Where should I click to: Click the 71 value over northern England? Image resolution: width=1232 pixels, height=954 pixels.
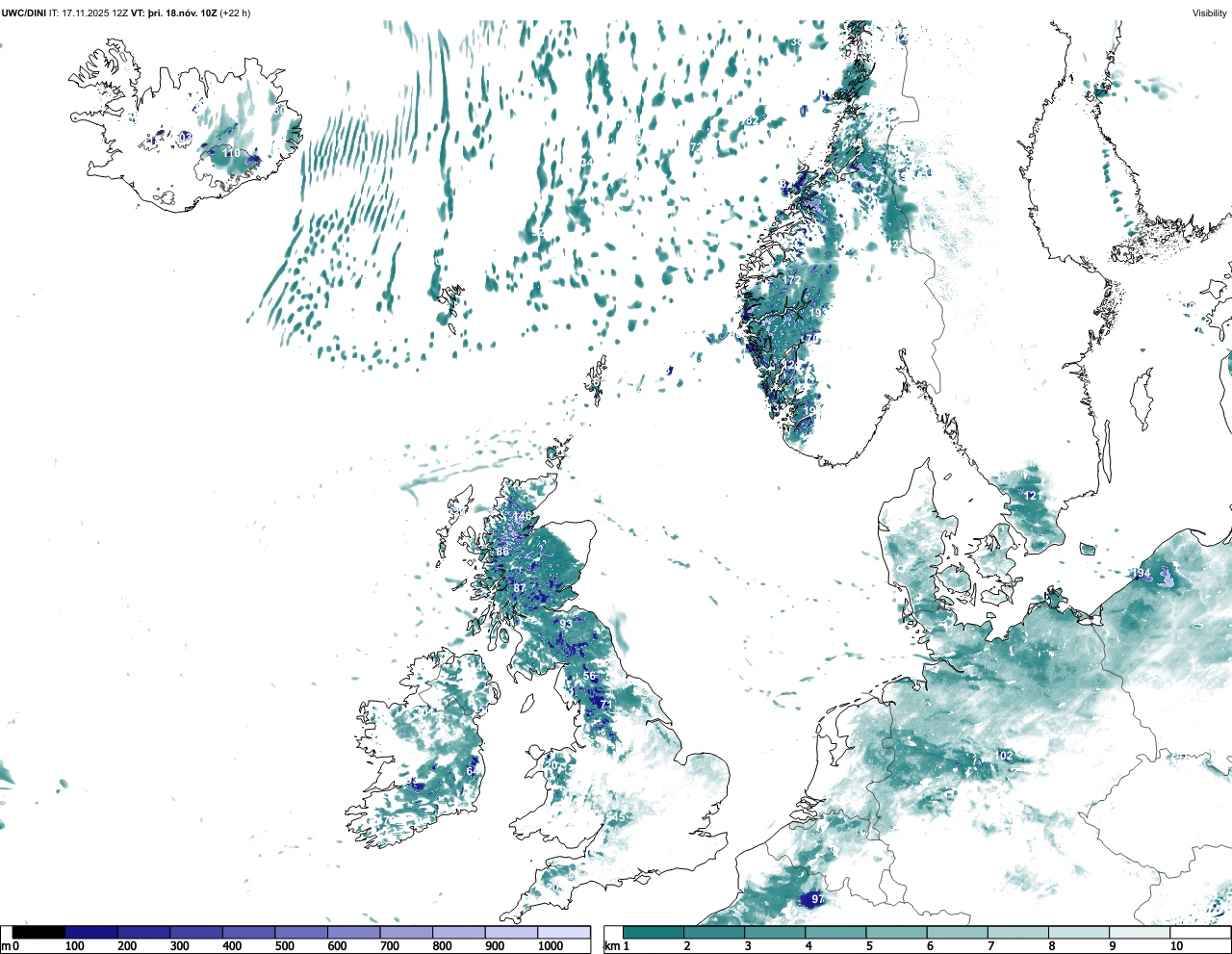605,705
